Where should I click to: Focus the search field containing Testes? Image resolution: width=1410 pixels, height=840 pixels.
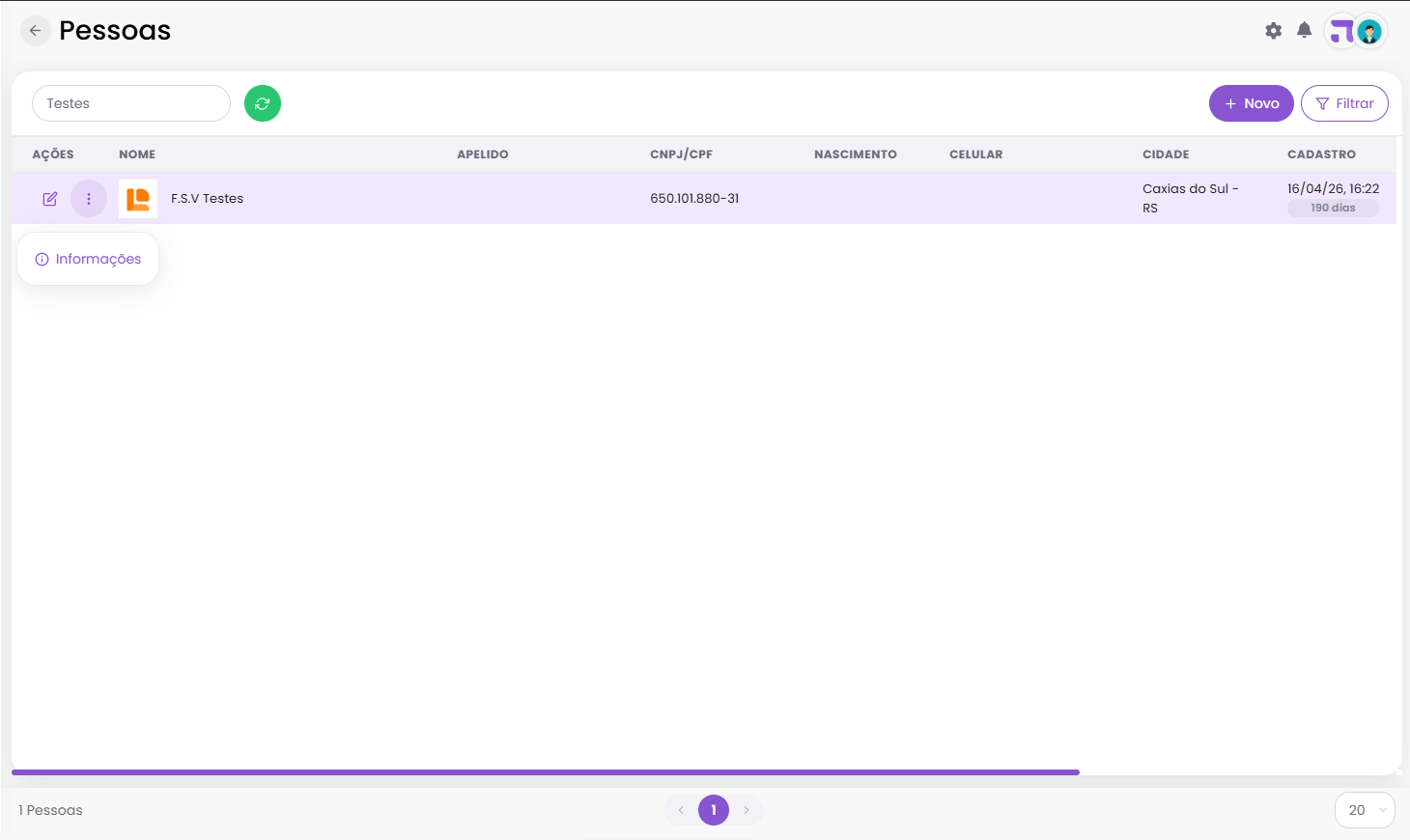coord(131,103)
